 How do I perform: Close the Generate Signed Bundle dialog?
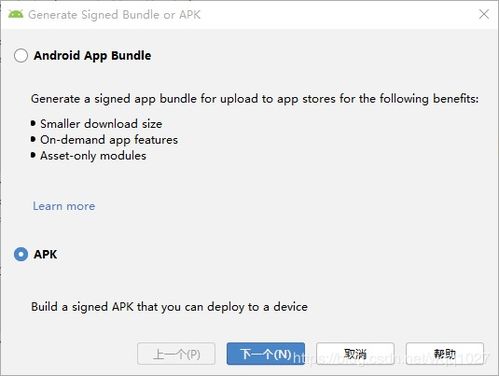(484, 14)
